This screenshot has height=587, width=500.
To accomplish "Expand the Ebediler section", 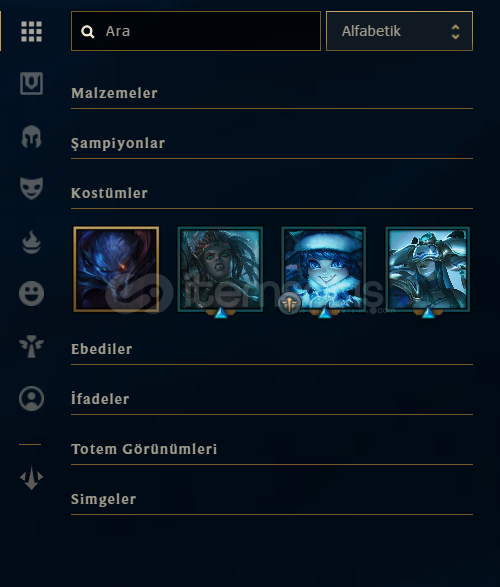I will pos(272,349).
